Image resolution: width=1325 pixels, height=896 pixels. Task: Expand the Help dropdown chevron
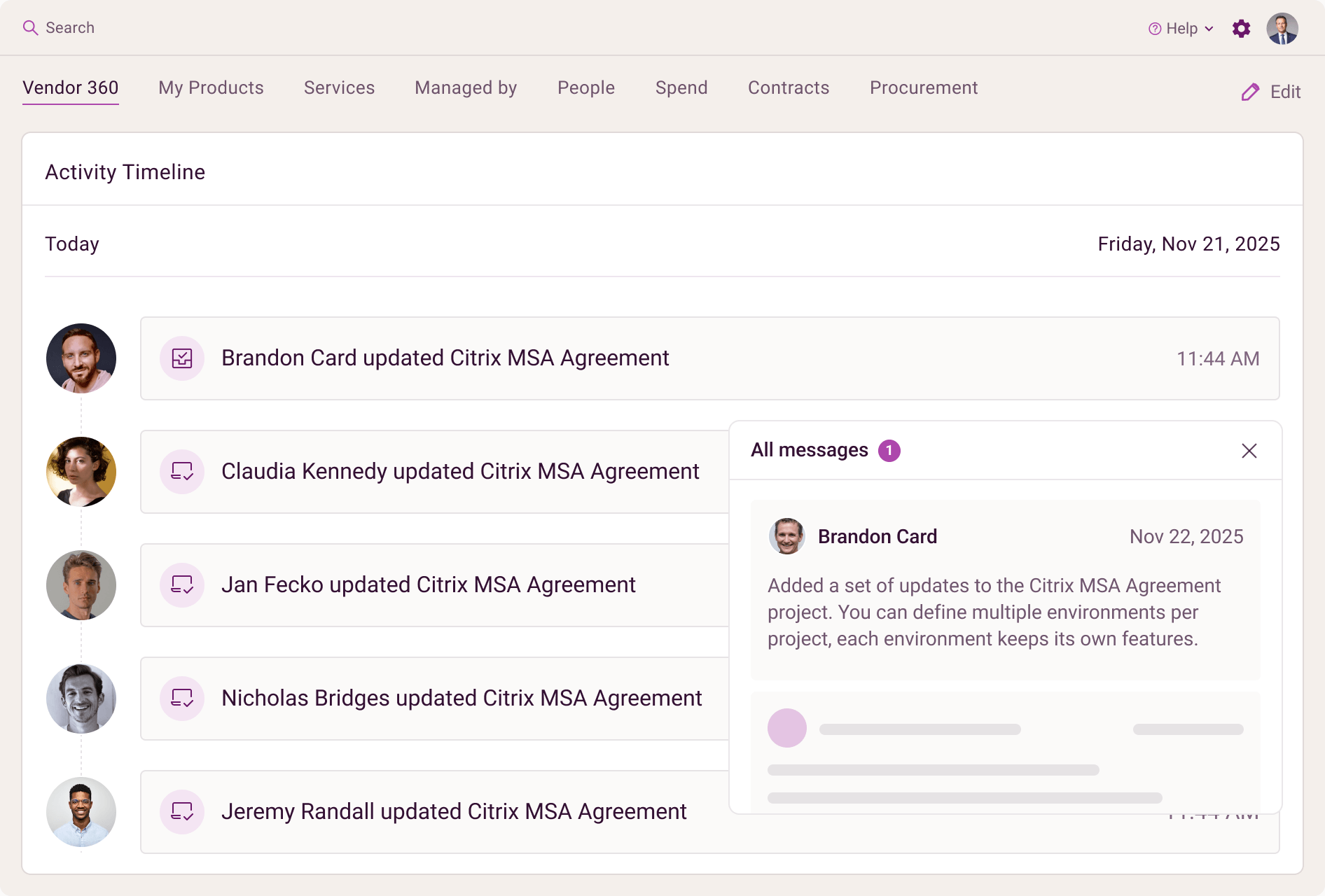tap(1209, 29)
